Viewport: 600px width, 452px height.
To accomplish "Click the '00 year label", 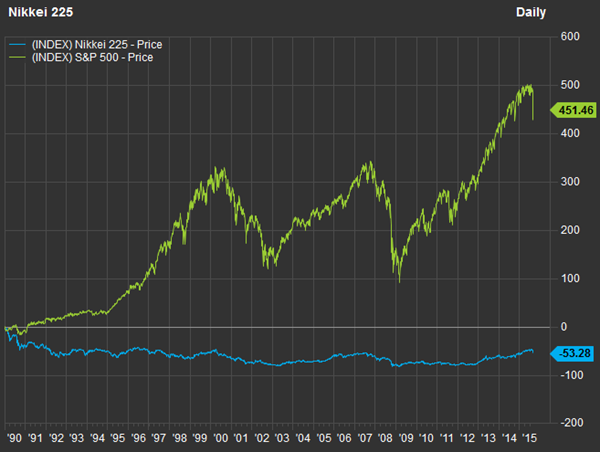I will [x=221, y=438].
